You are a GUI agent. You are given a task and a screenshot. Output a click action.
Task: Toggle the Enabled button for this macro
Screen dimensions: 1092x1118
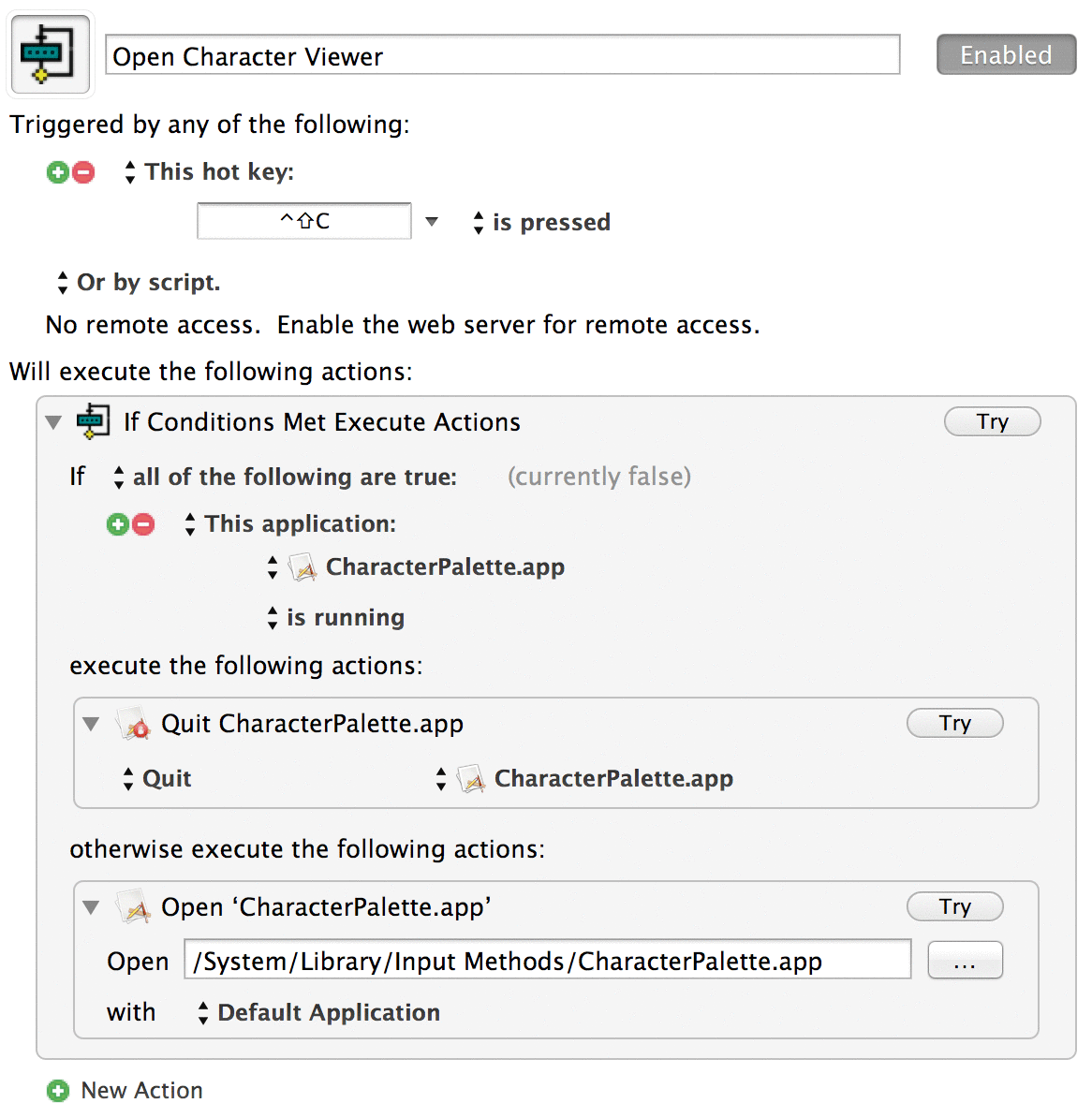click(x=1006, y=55)
